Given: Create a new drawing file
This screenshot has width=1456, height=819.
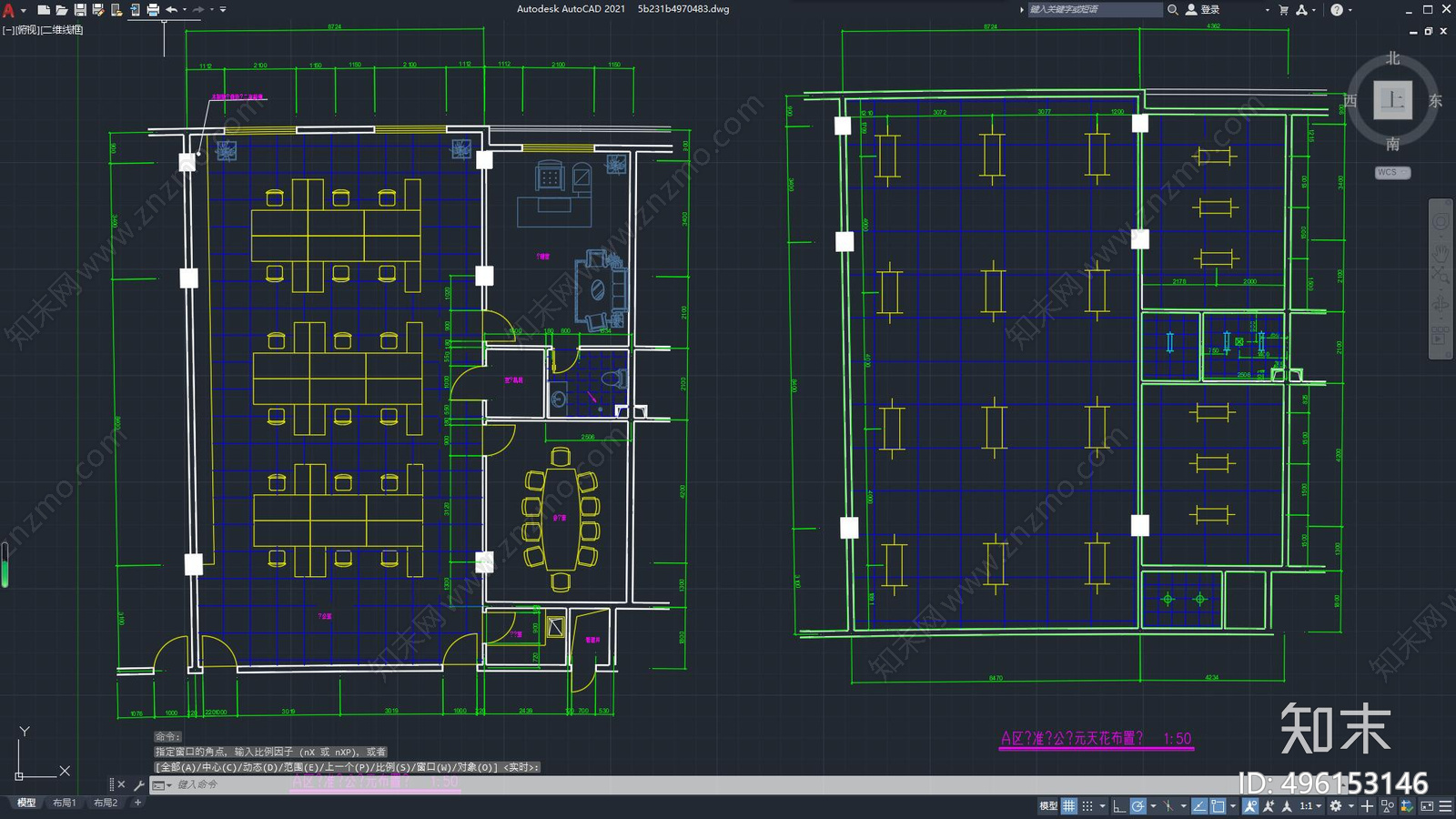Looking at the screenshot, I should [43, 10].
